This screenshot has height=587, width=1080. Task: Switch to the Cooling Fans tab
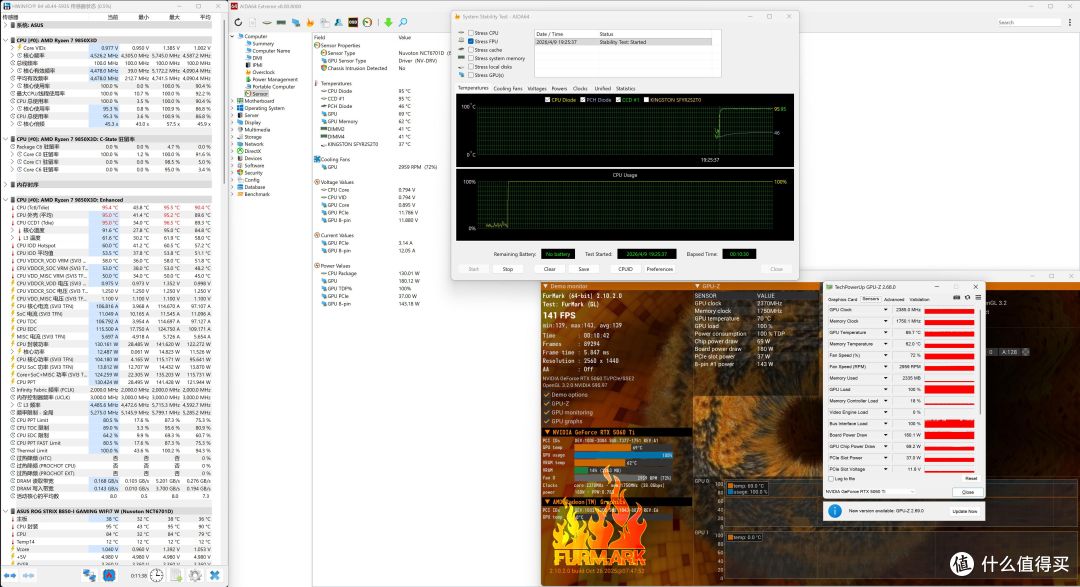[x=508, y=89]
